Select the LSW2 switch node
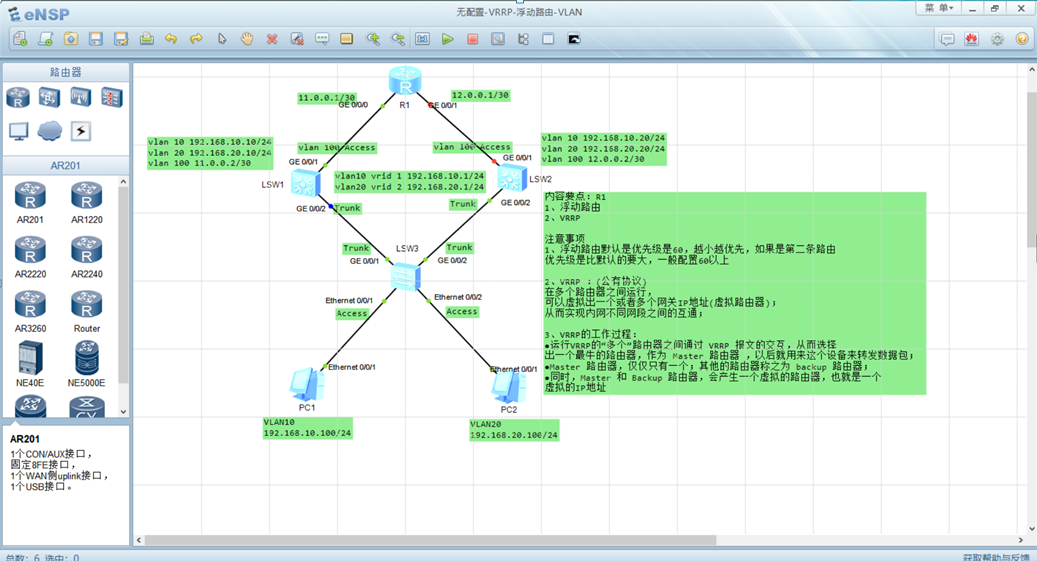Screen dimensions: 1037x561 pos(511,178)
